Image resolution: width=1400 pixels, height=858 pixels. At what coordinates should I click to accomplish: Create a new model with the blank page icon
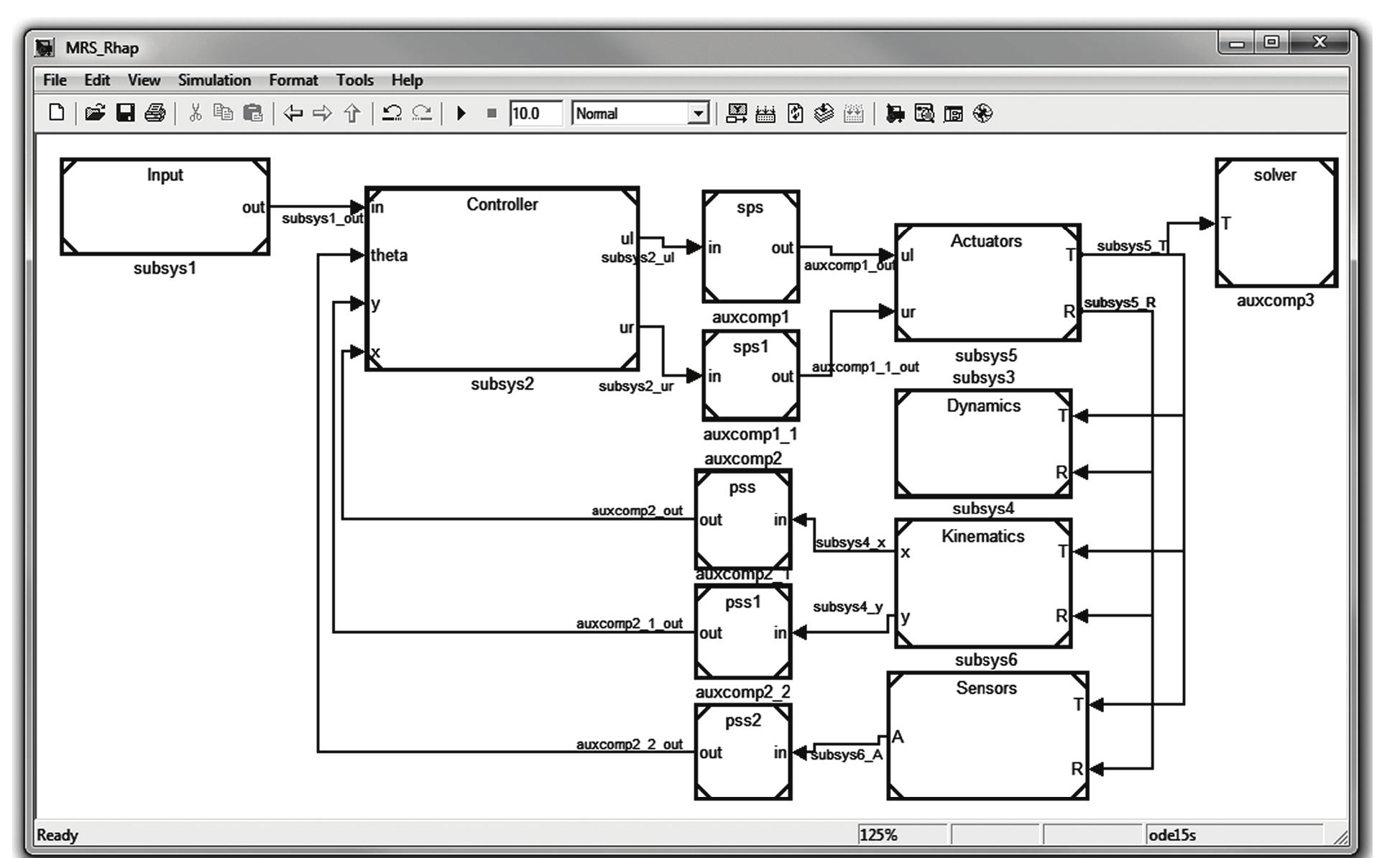click(x=57, y=113)
